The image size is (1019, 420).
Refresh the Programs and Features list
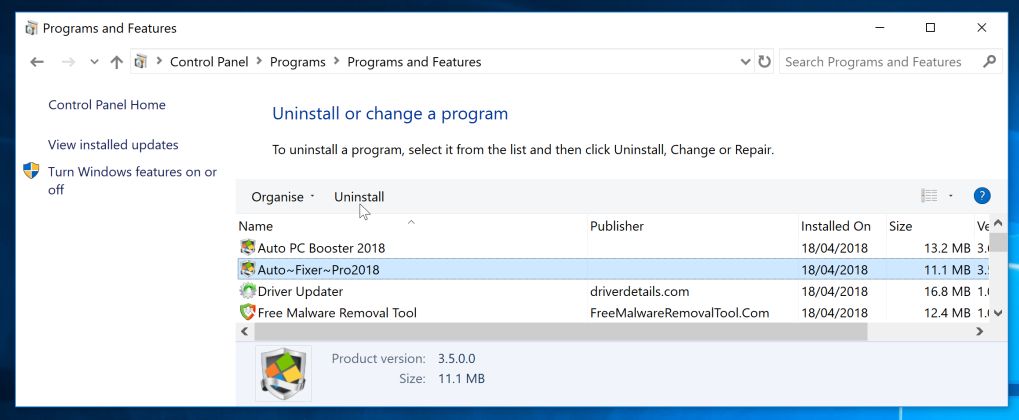(764, 62)
